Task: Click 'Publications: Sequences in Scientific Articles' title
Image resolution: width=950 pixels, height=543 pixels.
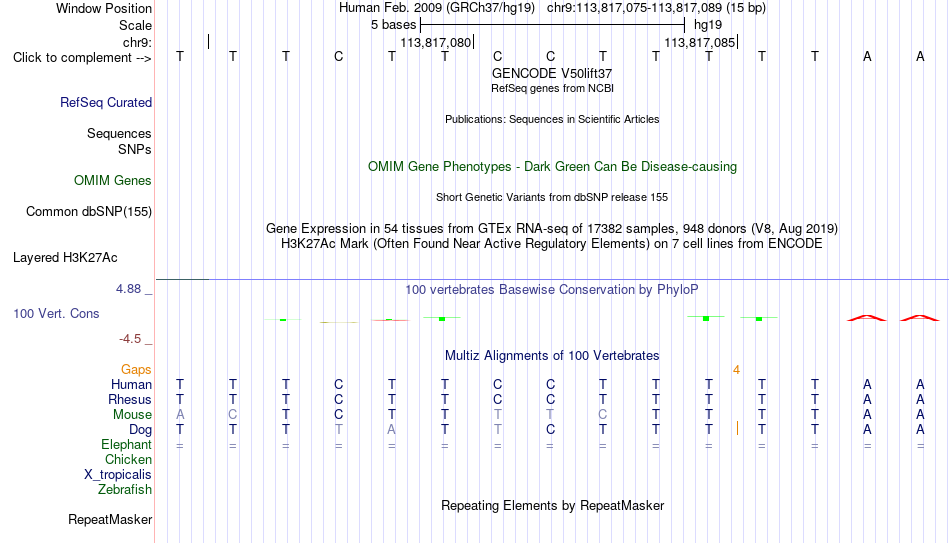Action: 552,119
